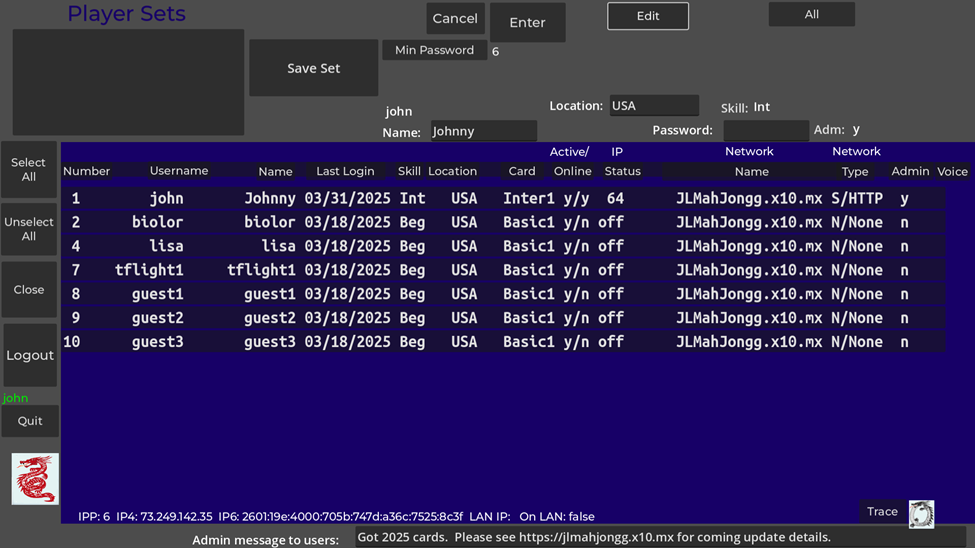Click the Select All button

pos(29,169)
